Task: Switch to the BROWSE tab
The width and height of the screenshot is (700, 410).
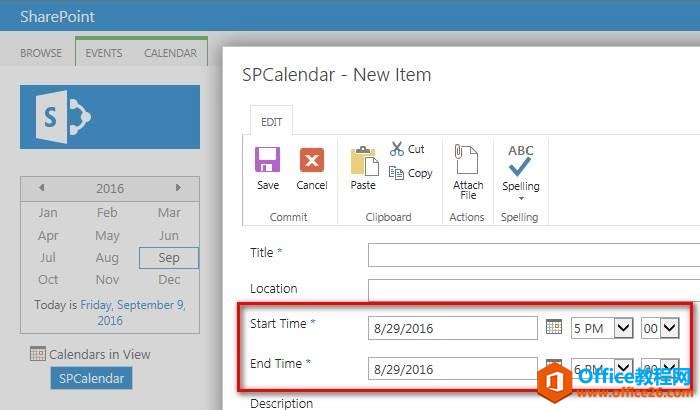Action: 41,53
